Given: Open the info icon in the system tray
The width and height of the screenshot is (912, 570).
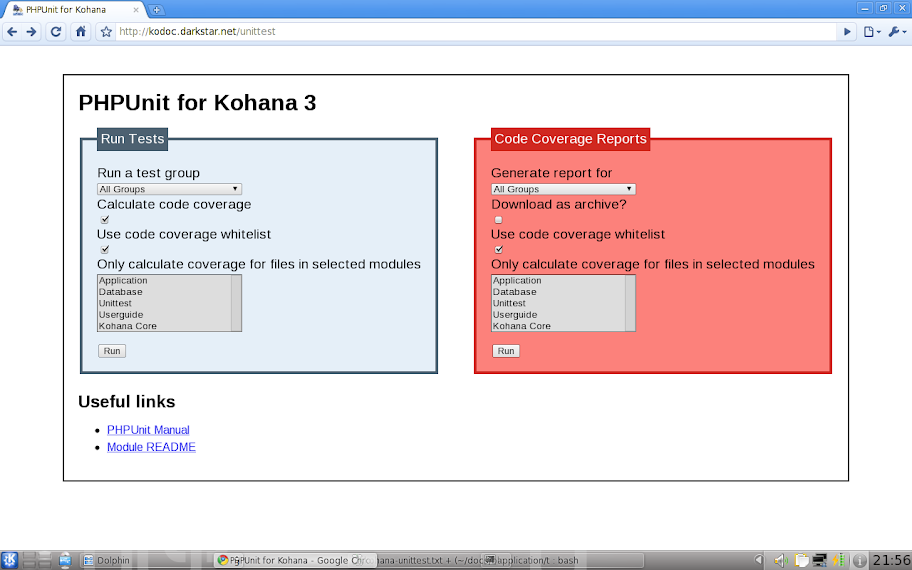Looking at the screenshot, I should 860,561.
